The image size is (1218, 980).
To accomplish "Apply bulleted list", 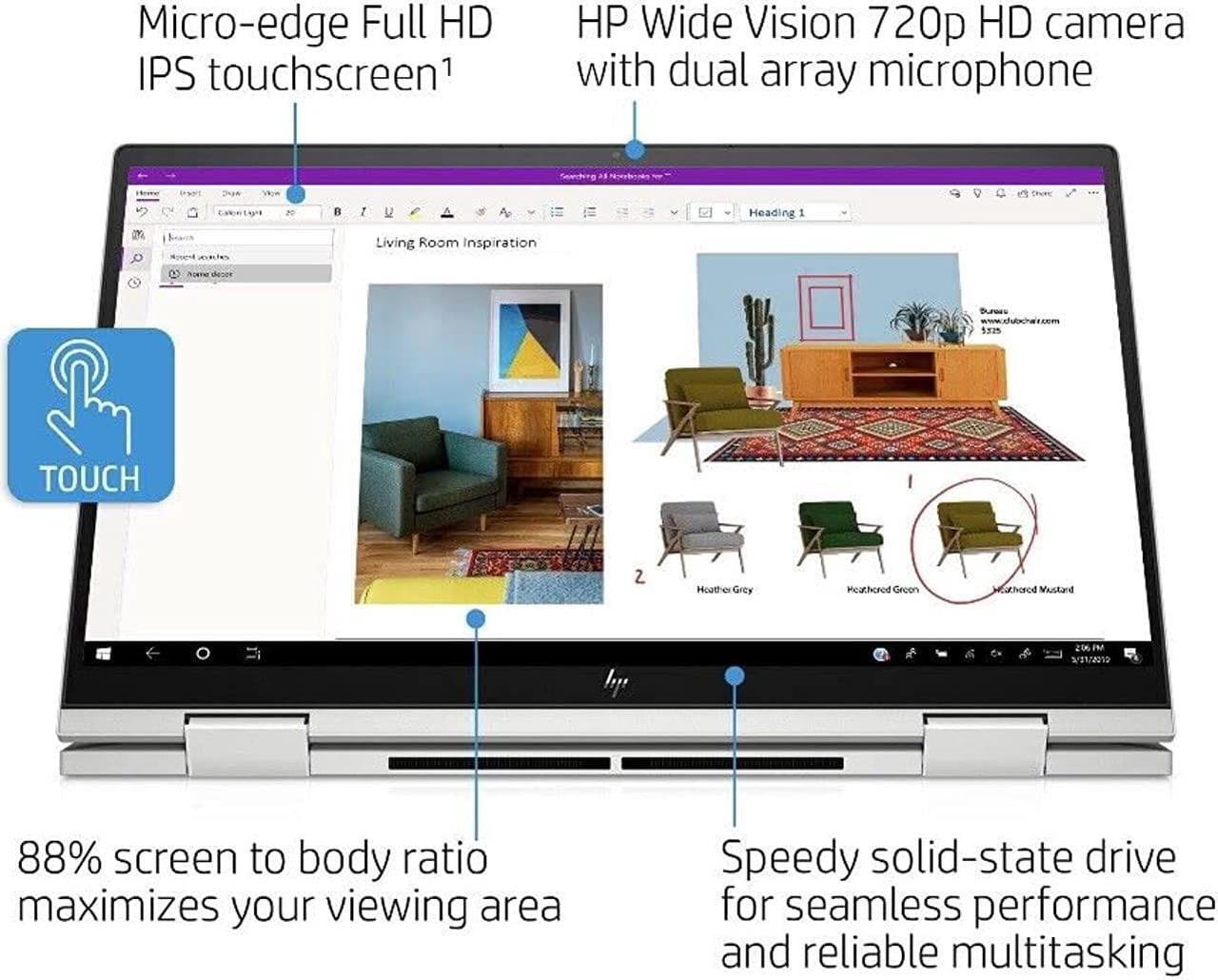I will pyautogui.click(x=558, y=212).
